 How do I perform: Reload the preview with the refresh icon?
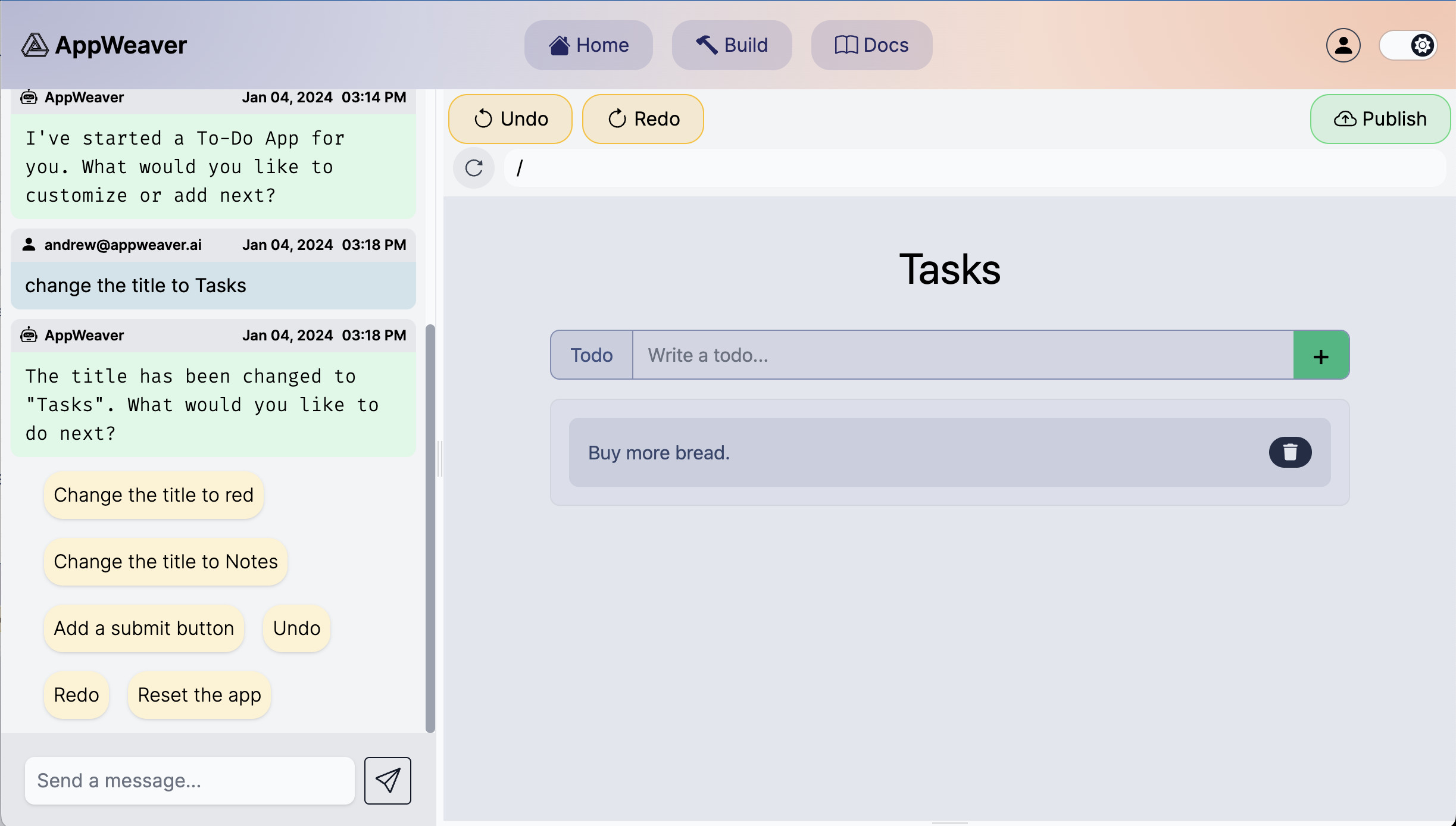coord(474,168)
